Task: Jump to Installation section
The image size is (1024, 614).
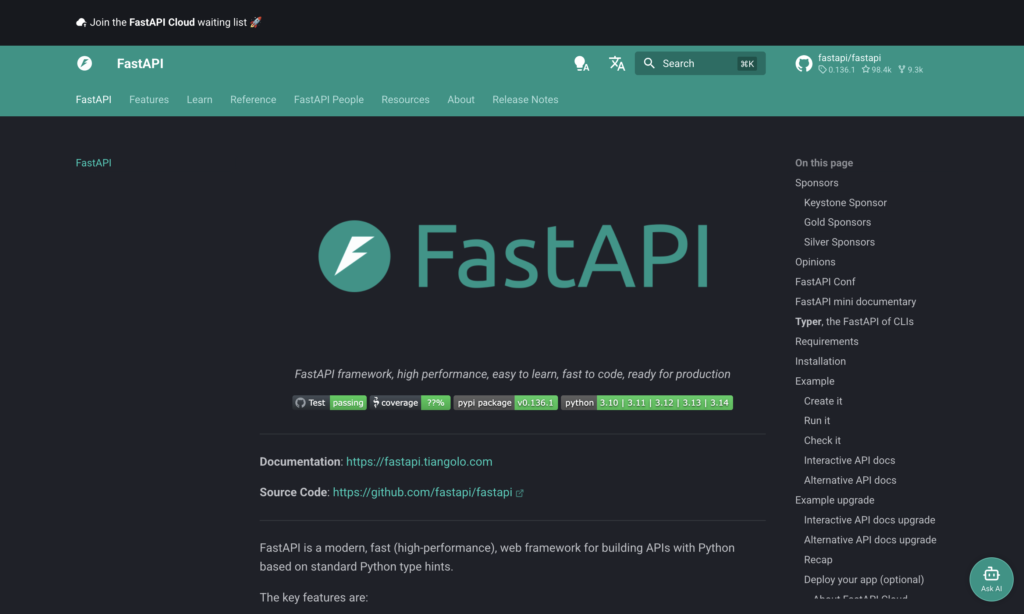Action: (x=820, y=361)
